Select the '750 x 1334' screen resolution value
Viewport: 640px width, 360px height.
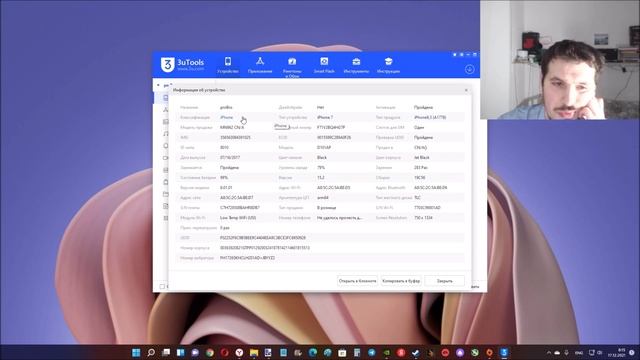click(x=423, y=218)
